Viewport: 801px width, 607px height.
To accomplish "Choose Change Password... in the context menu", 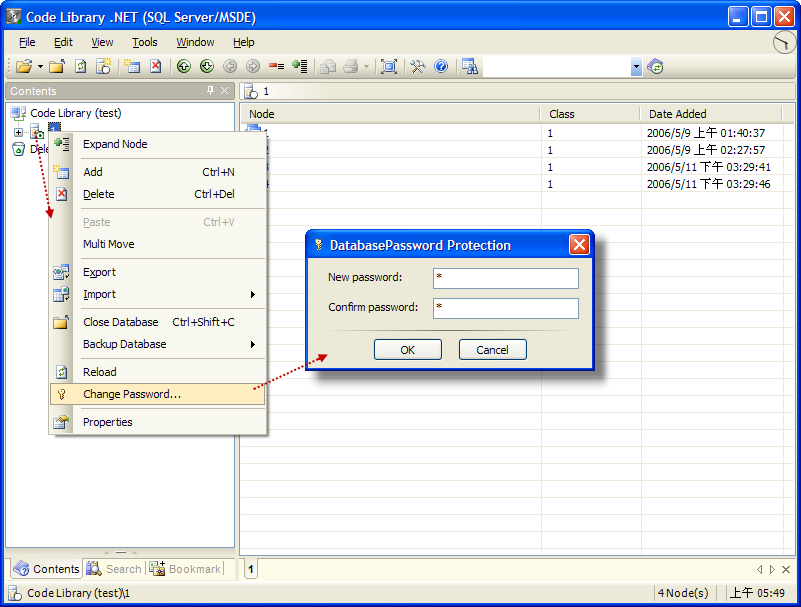I will click(158, 394).
